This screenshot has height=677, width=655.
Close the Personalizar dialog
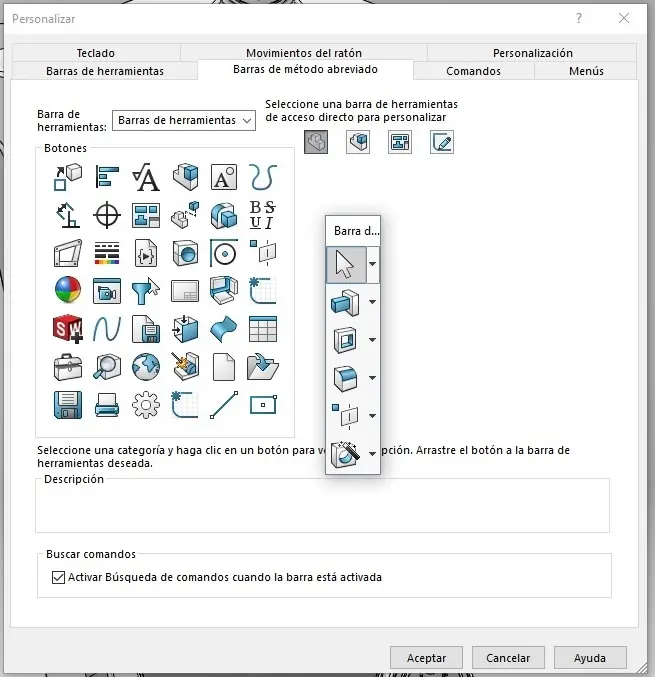[x=623, y=18]
